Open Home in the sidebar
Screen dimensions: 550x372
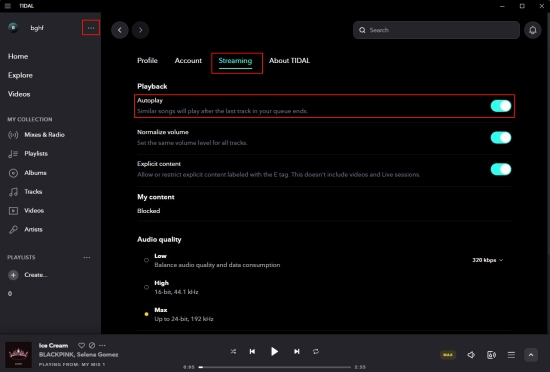click(18, 56)
